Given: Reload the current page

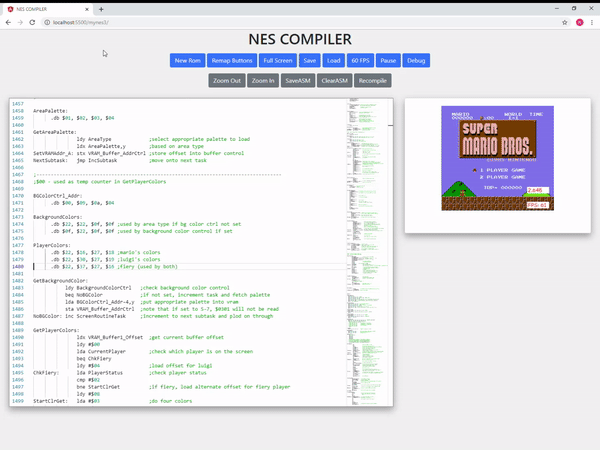Looking at the screenshot, I should [x=32, y=22].
